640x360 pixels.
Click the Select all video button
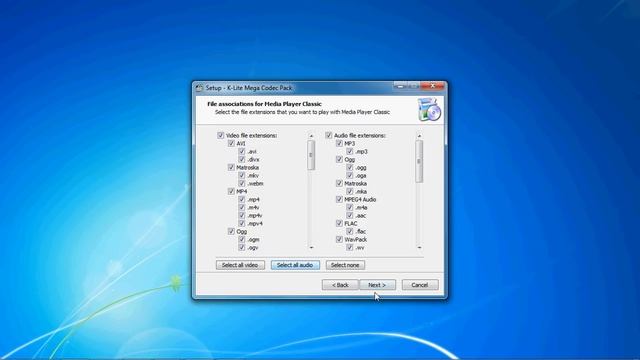pos(240,265)
